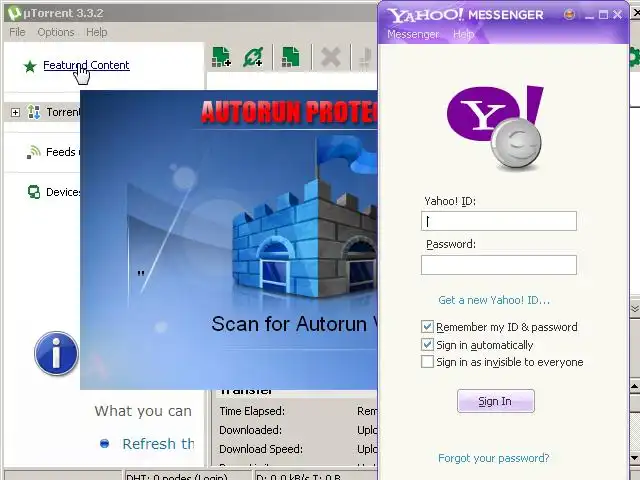
Task: Click the Downloaded: label in Transfer panel
Action: [x=250, y=430]
